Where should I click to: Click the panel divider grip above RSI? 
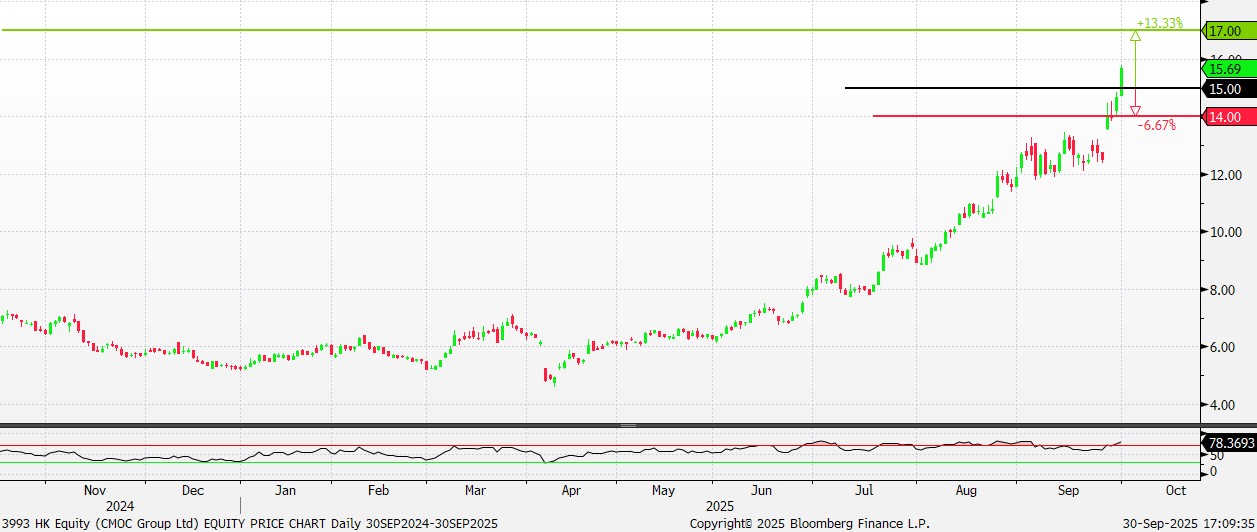[x=628, y=426]
